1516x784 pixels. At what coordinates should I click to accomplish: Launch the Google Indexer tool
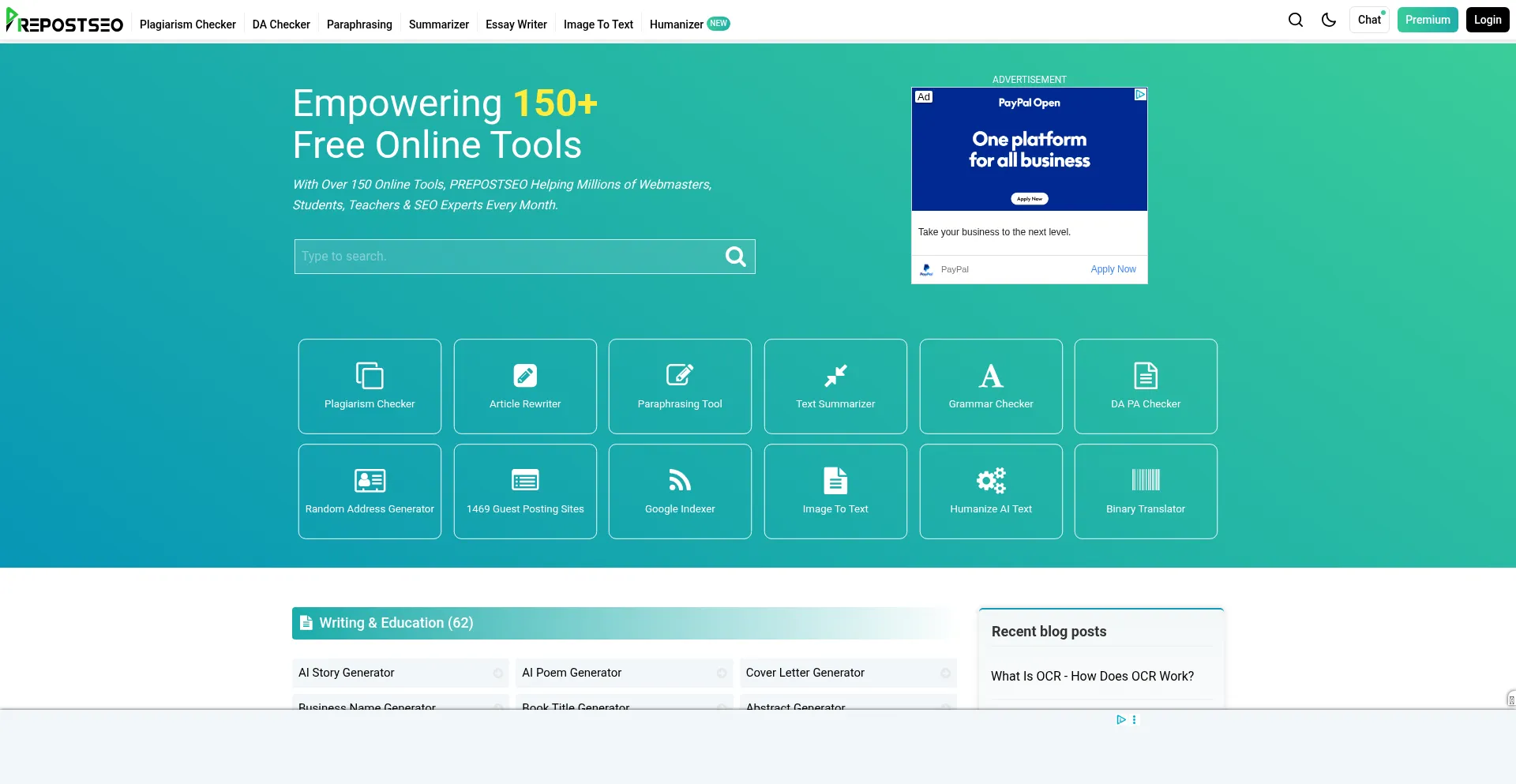point(680,491)
